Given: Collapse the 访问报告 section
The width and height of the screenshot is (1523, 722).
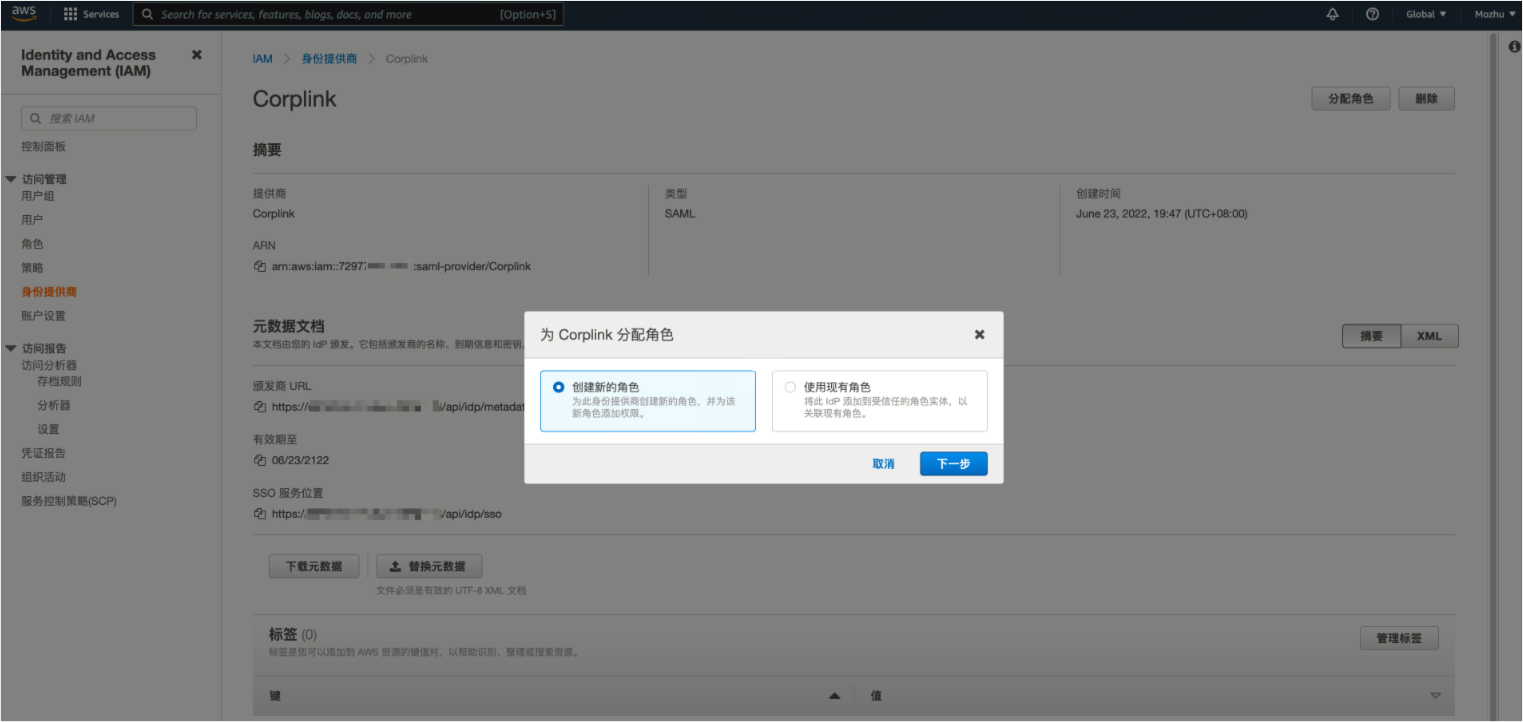Looking at the screenshot, I should tap(11, 348).
